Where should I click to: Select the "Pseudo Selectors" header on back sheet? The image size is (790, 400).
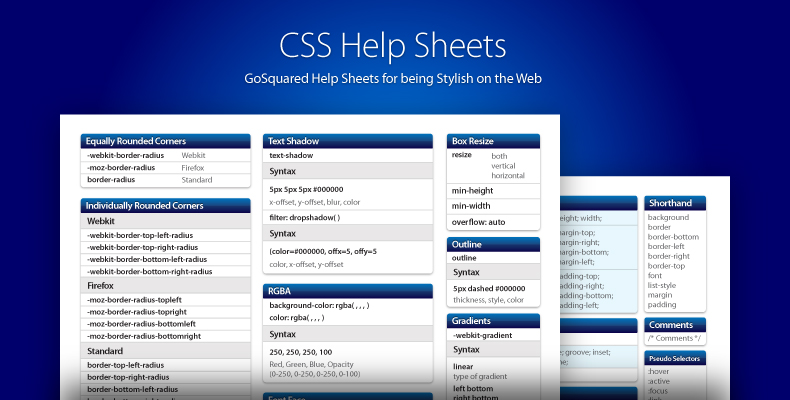(675, 359)
